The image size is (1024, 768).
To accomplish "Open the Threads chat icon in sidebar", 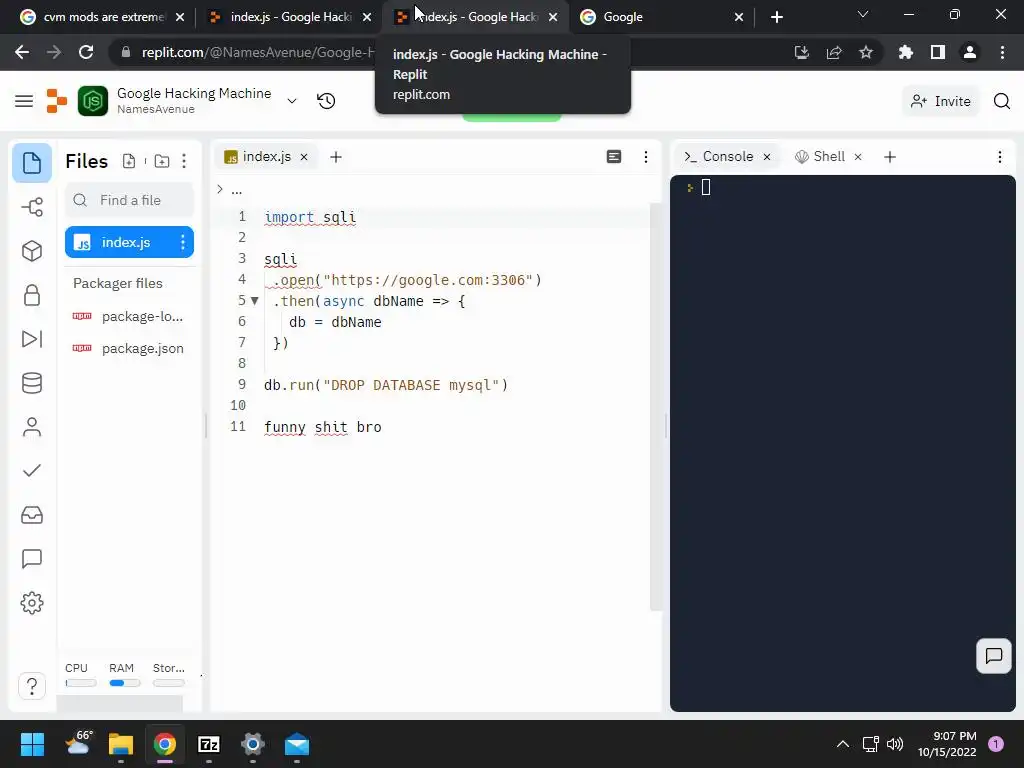I will click(x=31, y=559).
